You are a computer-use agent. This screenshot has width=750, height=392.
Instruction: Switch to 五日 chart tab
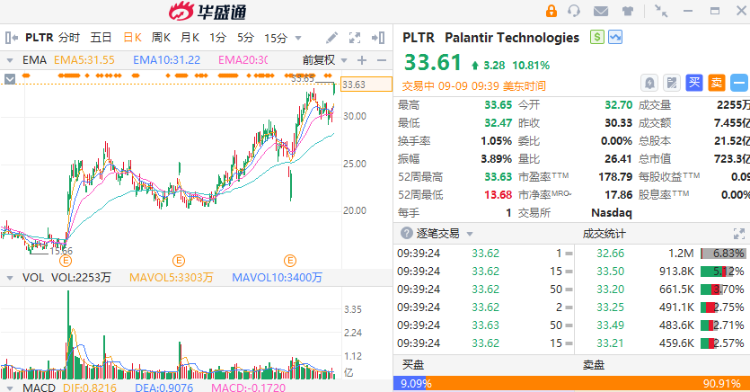(100, 37)
